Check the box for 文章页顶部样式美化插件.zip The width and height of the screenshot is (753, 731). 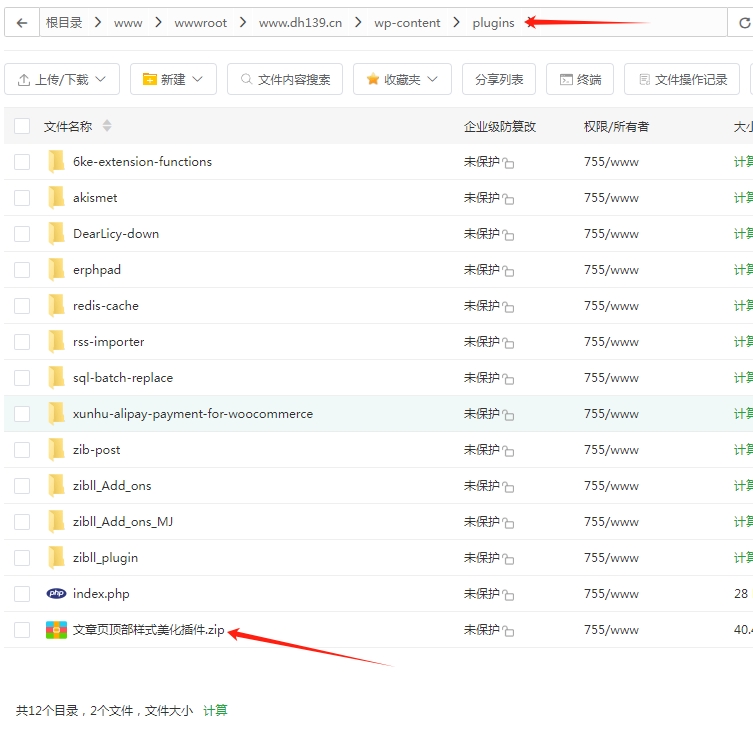[22, 630]
